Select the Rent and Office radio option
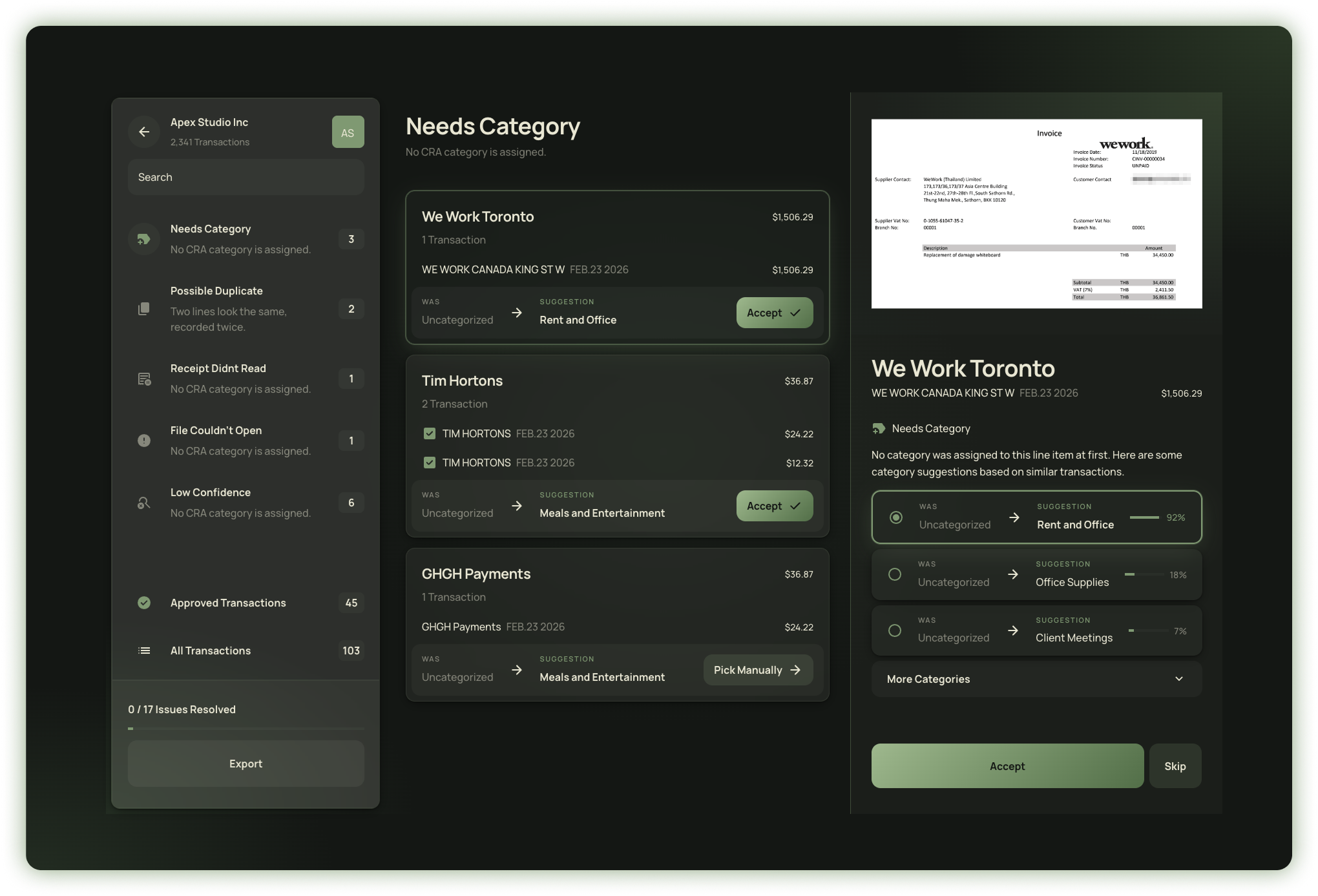 pyautogui.click(x=896, y=517)
